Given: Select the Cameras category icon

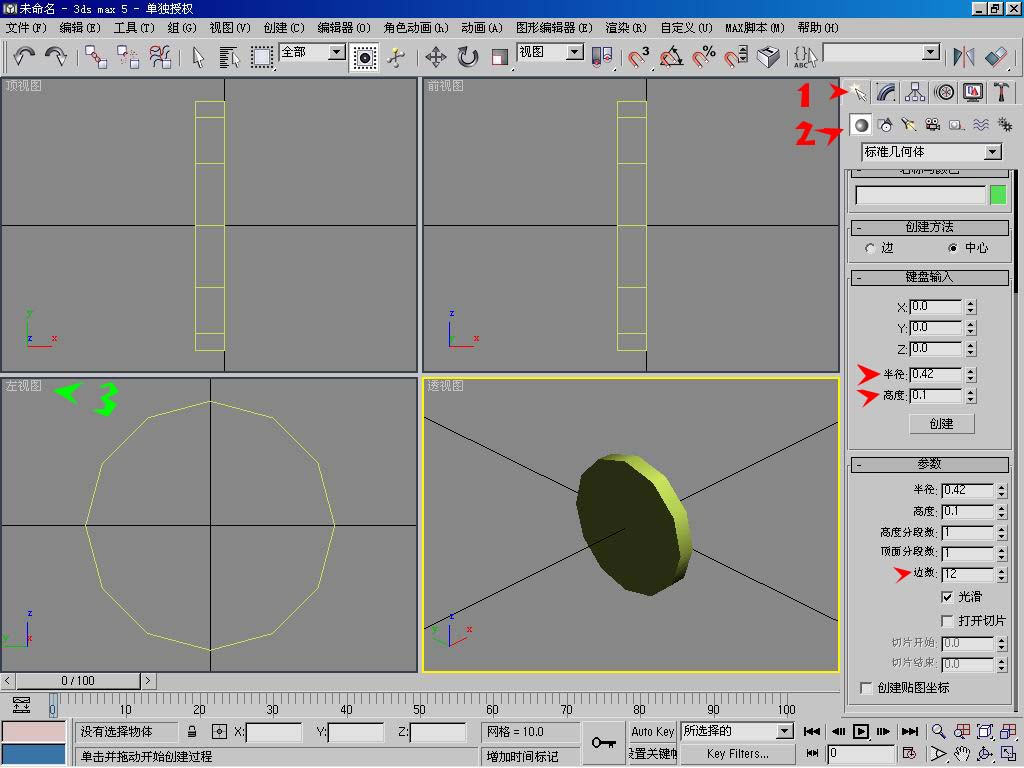Looking at the screenshot, I should tap(932, 124).
